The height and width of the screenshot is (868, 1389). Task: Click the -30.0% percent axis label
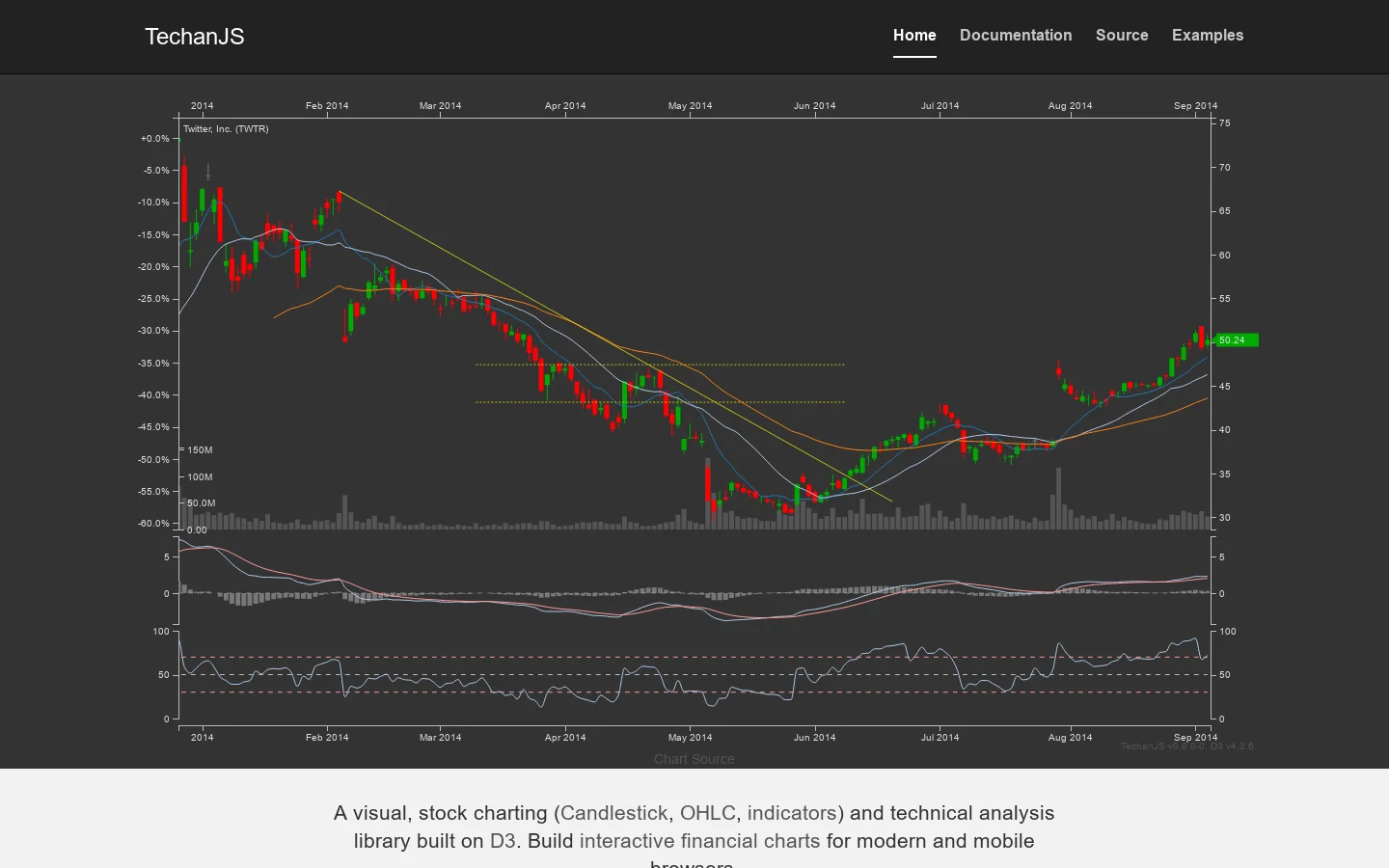(154, 331)
